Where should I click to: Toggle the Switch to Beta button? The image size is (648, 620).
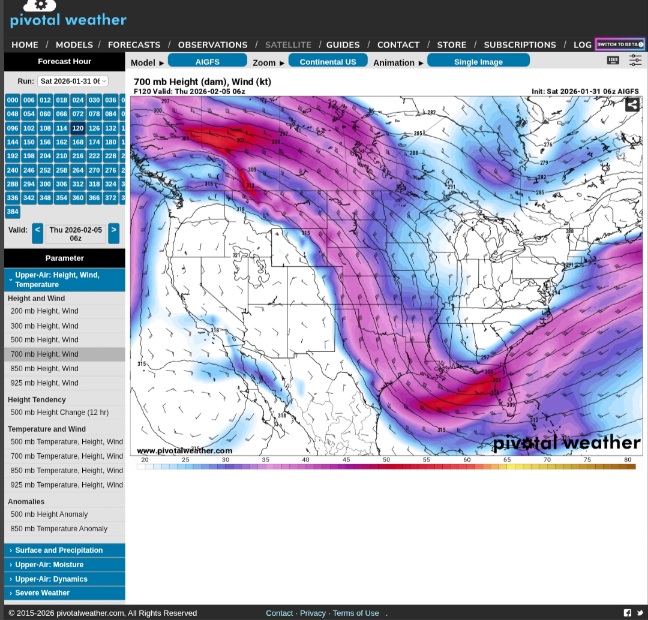point(620,44)
